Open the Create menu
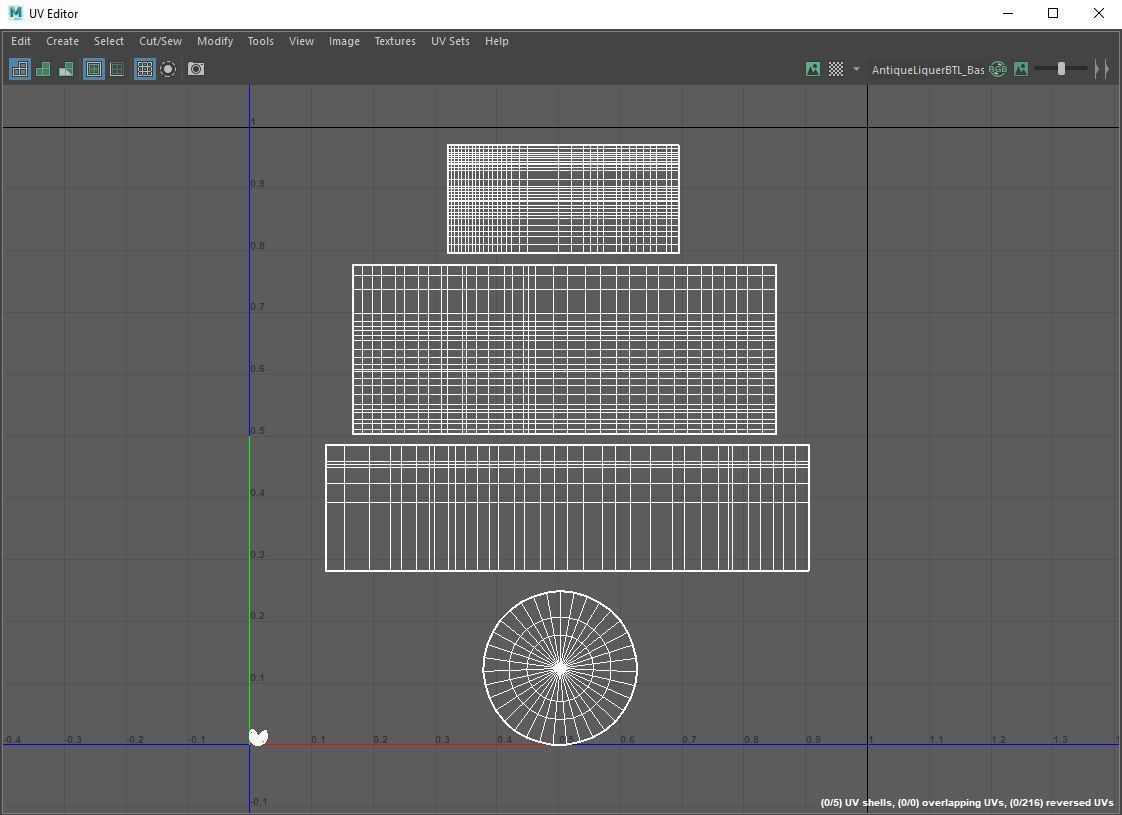Screen dimensions: 1122x815 [62, 42]
